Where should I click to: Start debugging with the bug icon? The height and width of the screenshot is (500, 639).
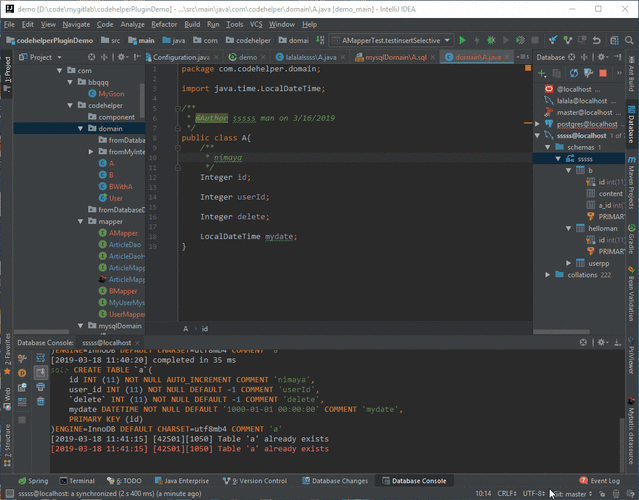click(x=491, y=40)
